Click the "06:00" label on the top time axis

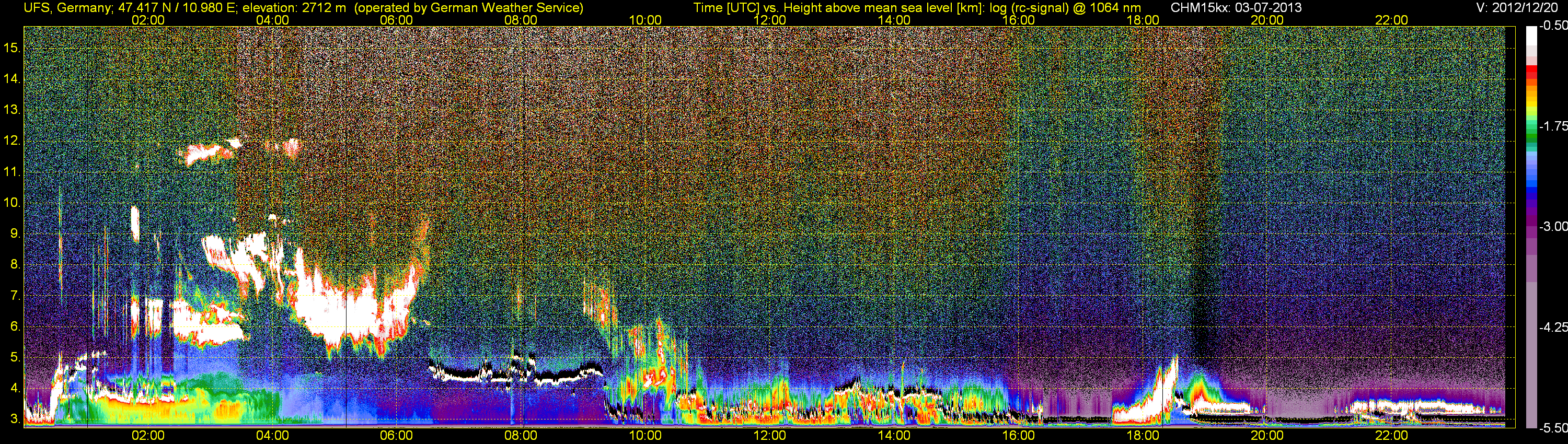tap(396, 20)
